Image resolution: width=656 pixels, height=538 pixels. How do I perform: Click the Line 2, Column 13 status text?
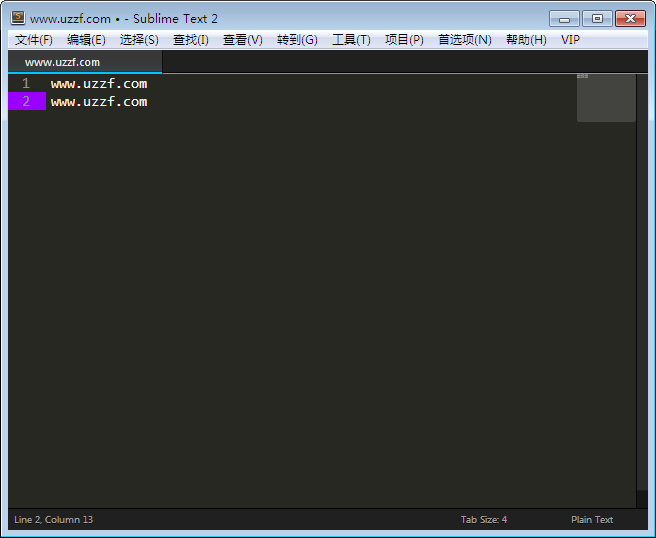point(54,520)
